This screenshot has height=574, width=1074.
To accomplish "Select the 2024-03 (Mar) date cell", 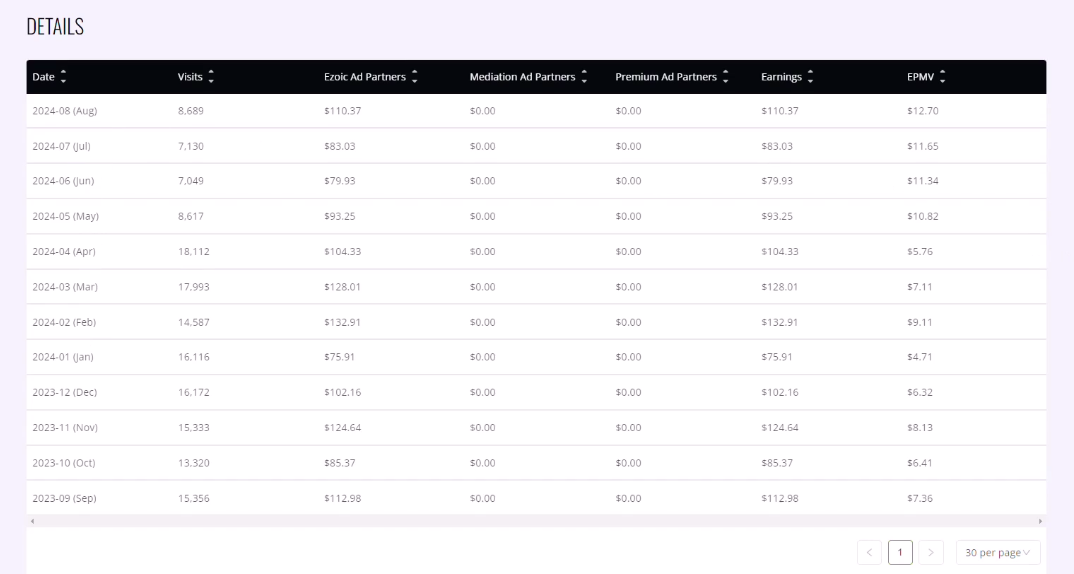I will [64, 286].
